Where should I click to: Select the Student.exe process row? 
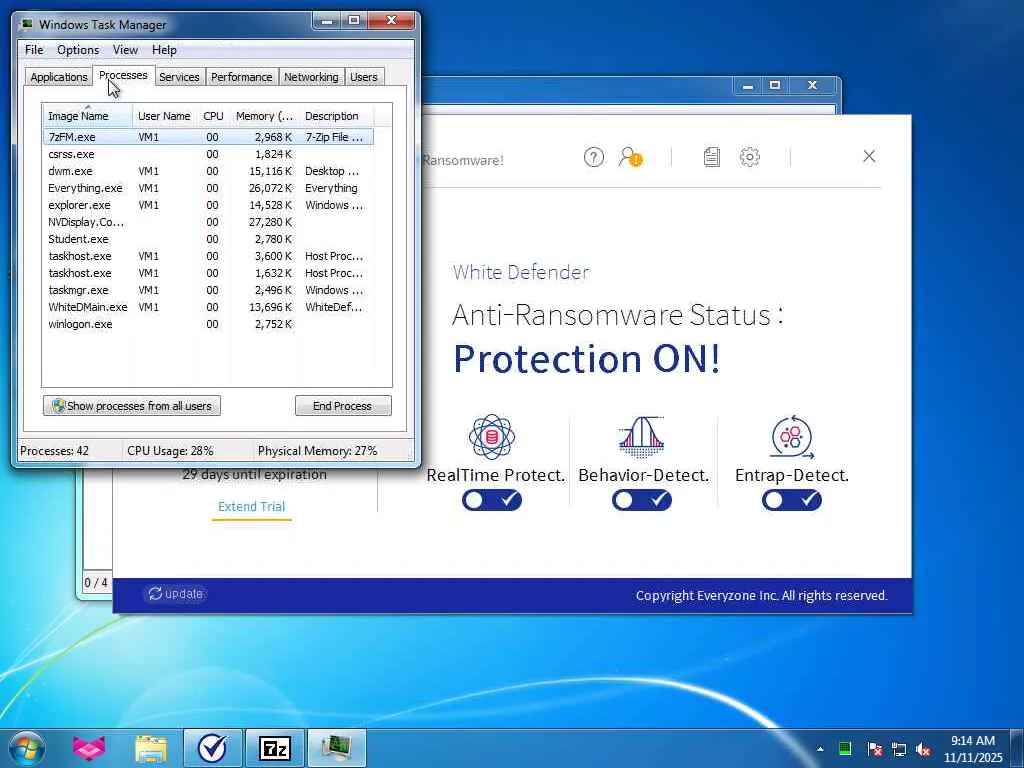click(x=208, y=239)
